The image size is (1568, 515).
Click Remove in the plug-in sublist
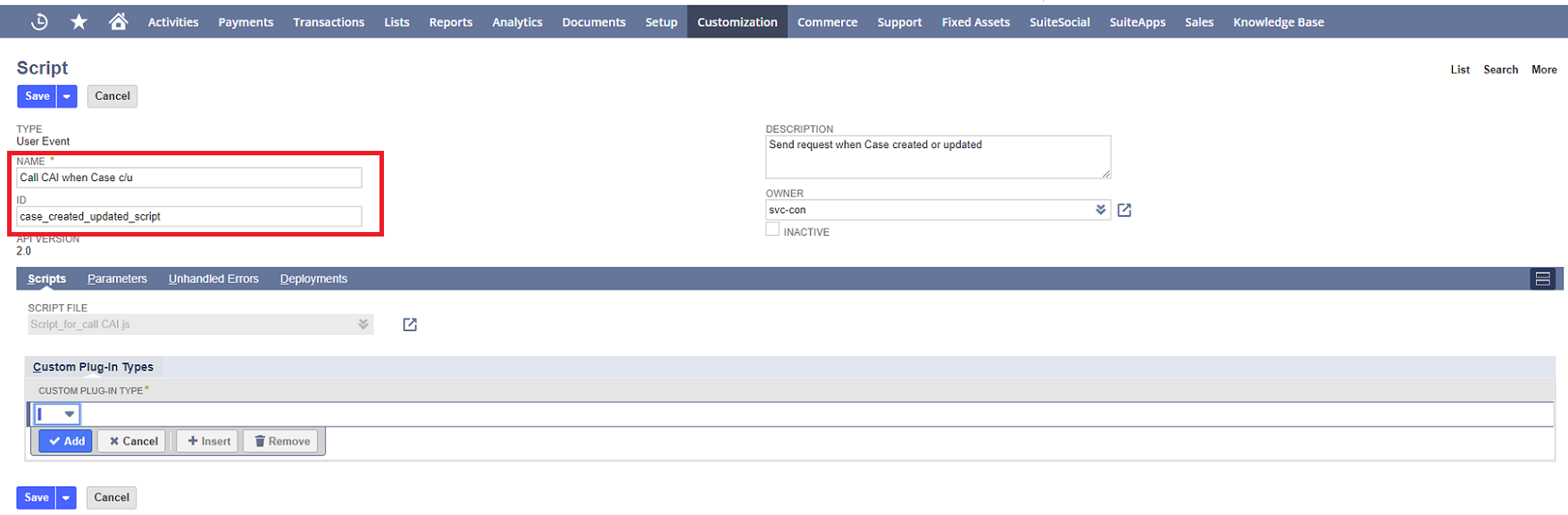pyautogui.click(x=281, y=441)
